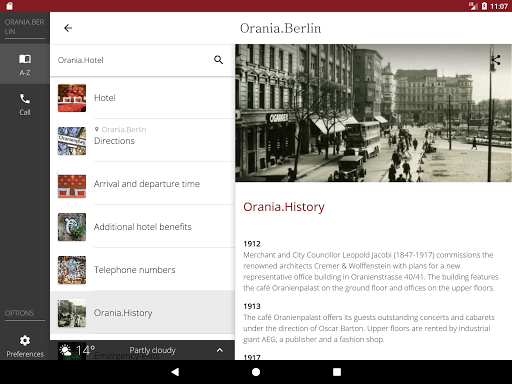Tap the location pin beside Orania.Berlin
The height and width of the screenshot is (384, 512).
click(x=97, y=129)
